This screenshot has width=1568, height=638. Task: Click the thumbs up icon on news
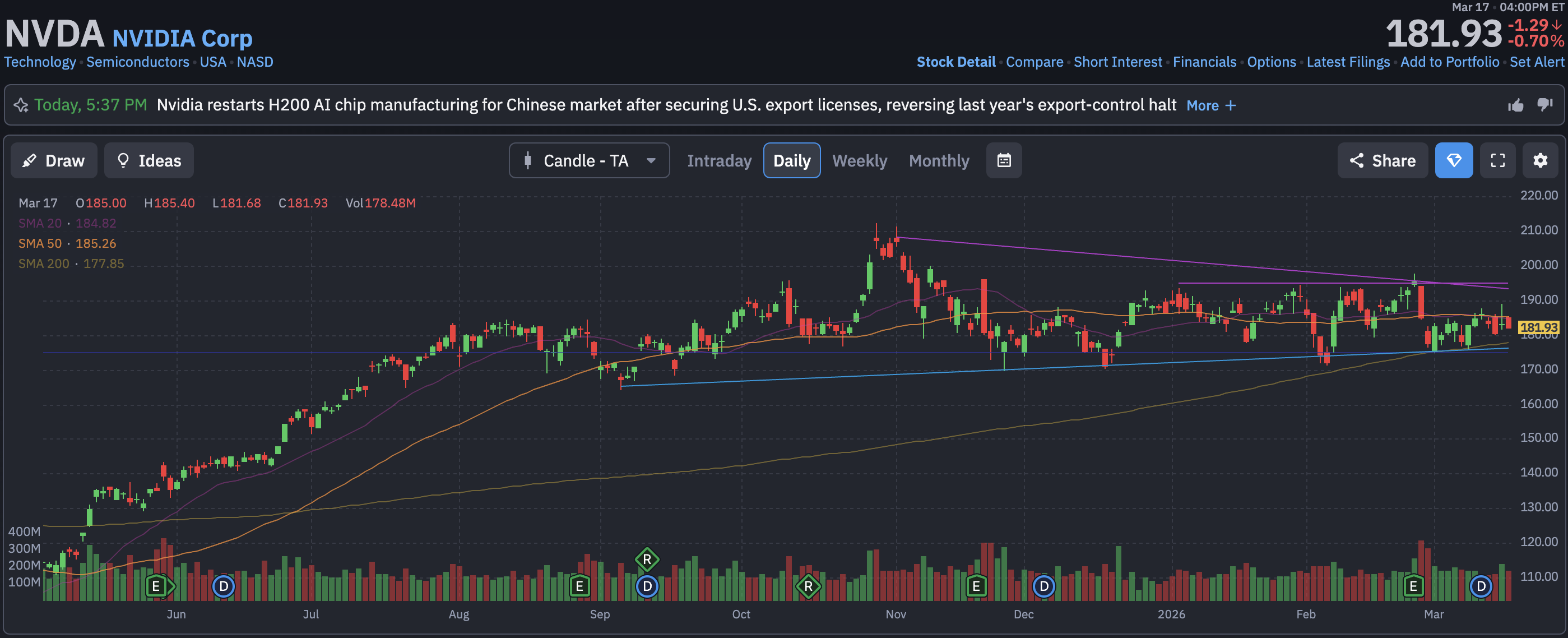pos(1516,105)
